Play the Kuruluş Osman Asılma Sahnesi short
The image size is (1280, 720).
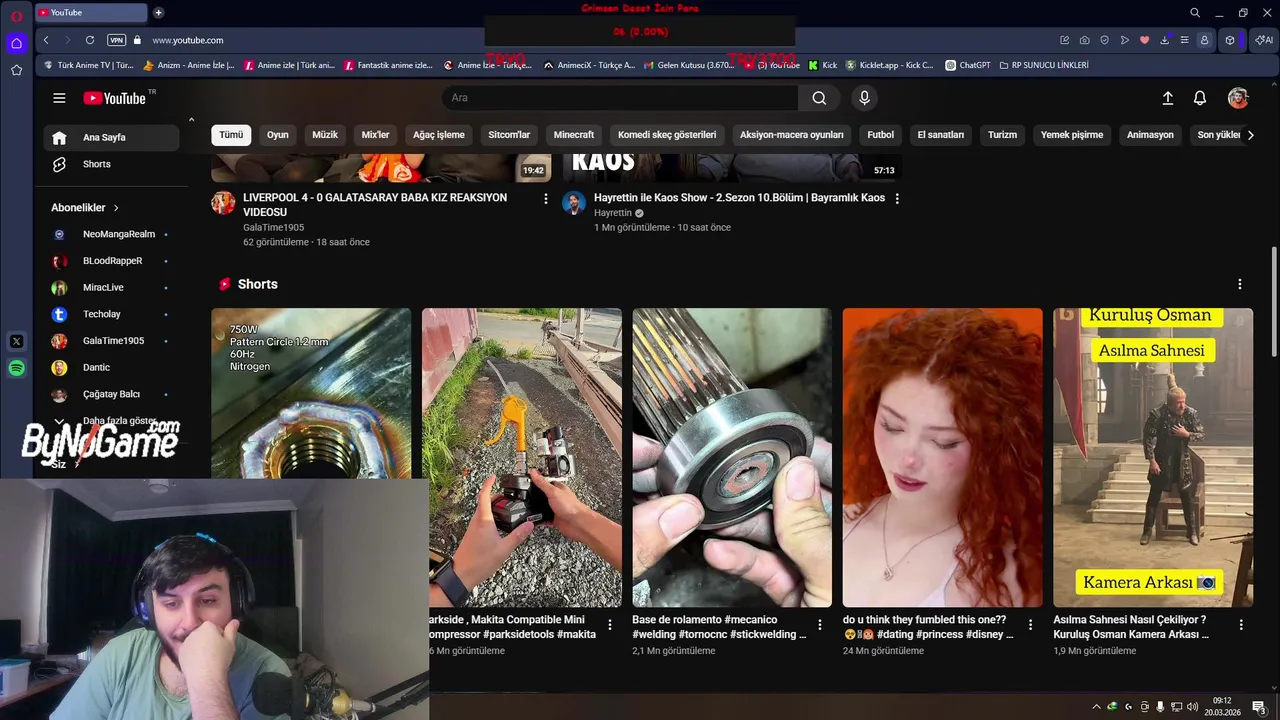1153,457
